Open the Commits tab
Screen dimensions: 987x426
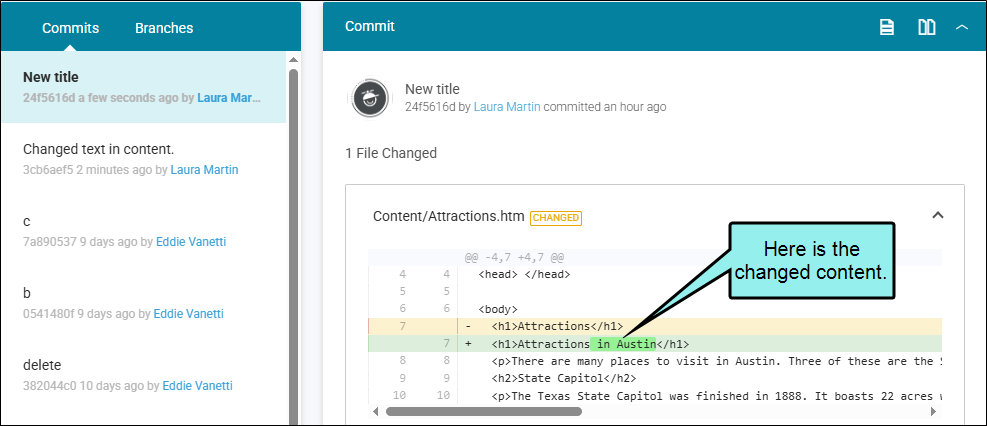click(70, 28)
